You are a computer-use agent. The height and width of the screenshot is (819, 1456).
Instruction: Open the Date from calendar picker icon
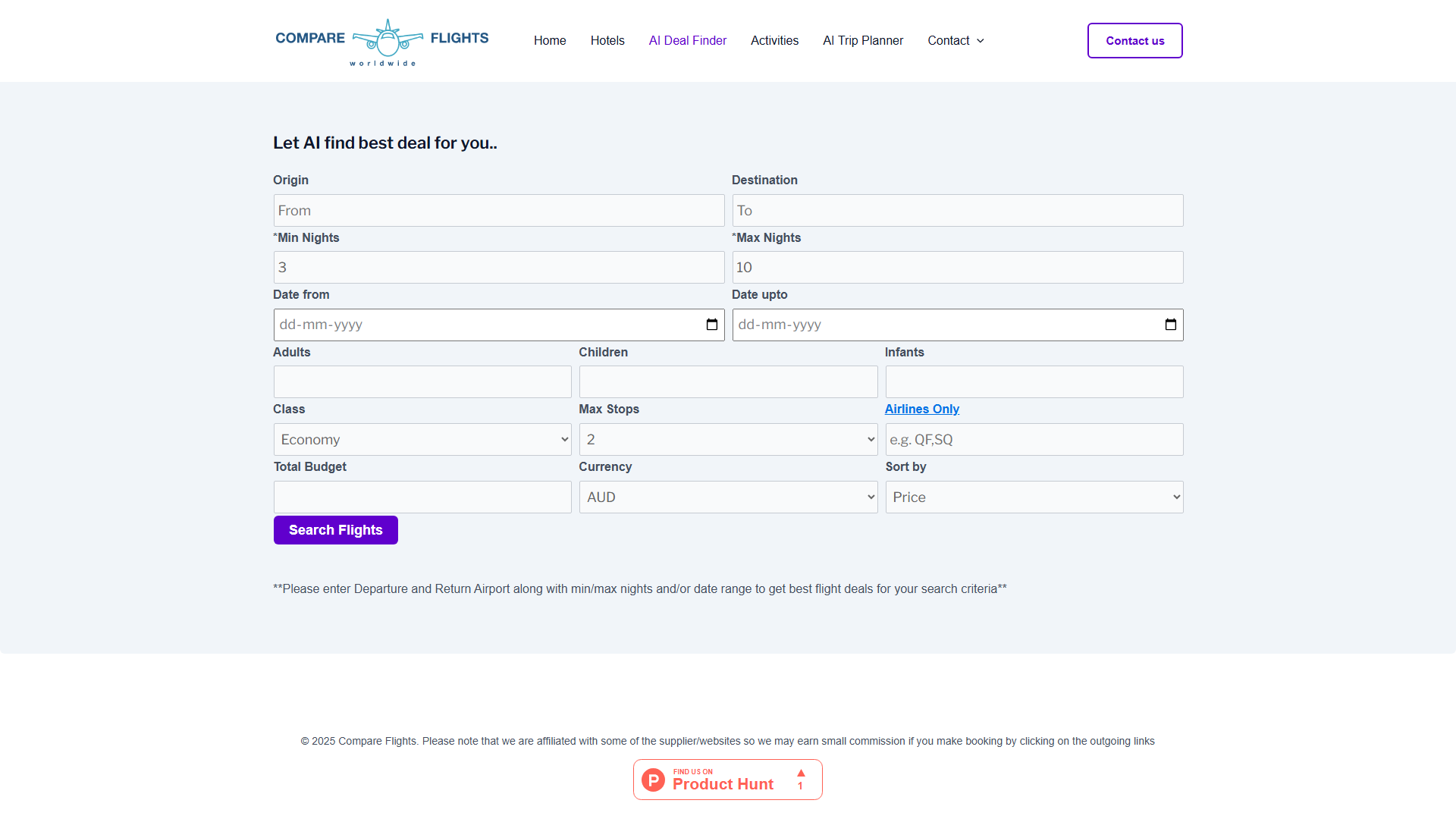[x=711, y=325]
